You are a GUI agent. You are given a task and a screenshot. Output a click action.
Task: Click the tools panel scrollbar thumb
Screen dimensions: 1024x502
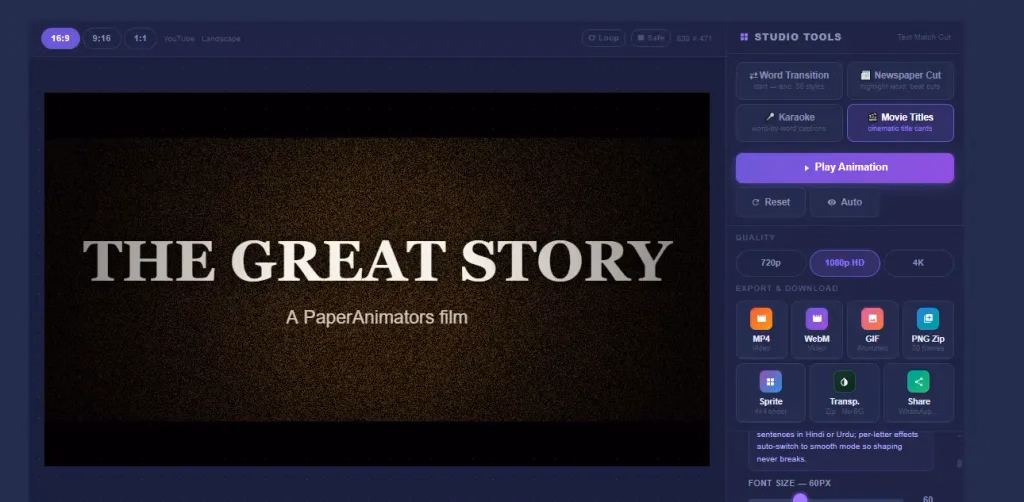(x=959, y=463)
